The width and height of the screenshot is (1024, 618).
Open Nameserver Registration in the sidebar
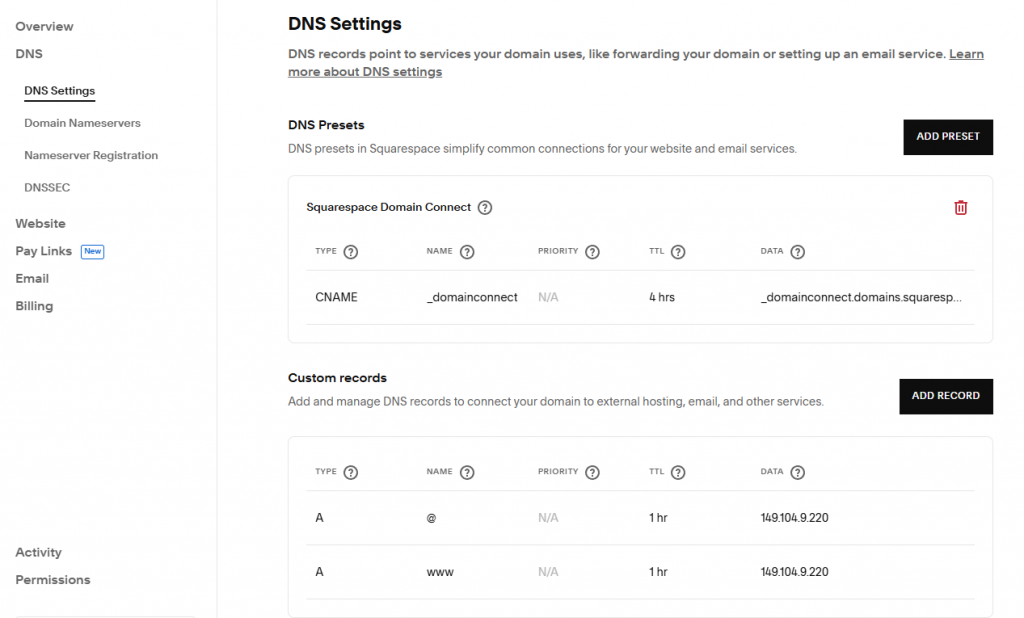(91, 155)
